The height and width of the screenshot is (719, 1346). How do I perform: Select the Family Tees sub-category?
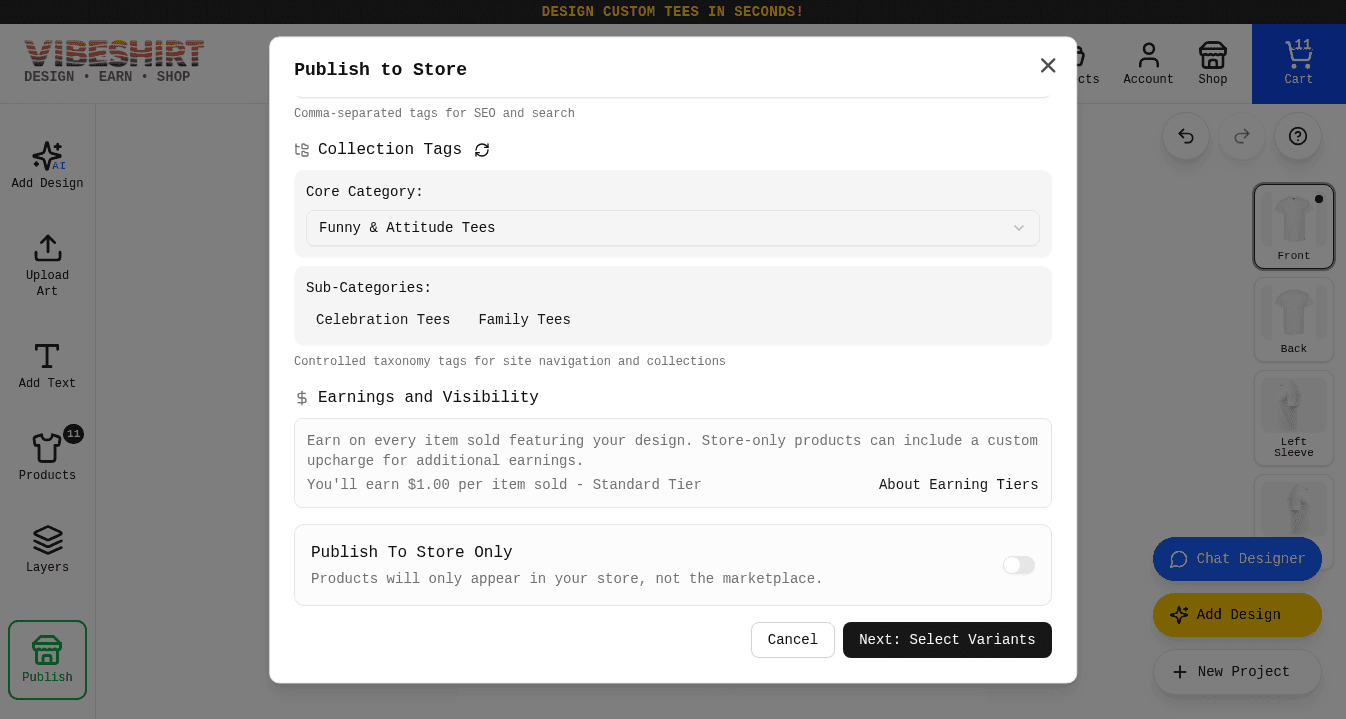click(x=524, y=320)
